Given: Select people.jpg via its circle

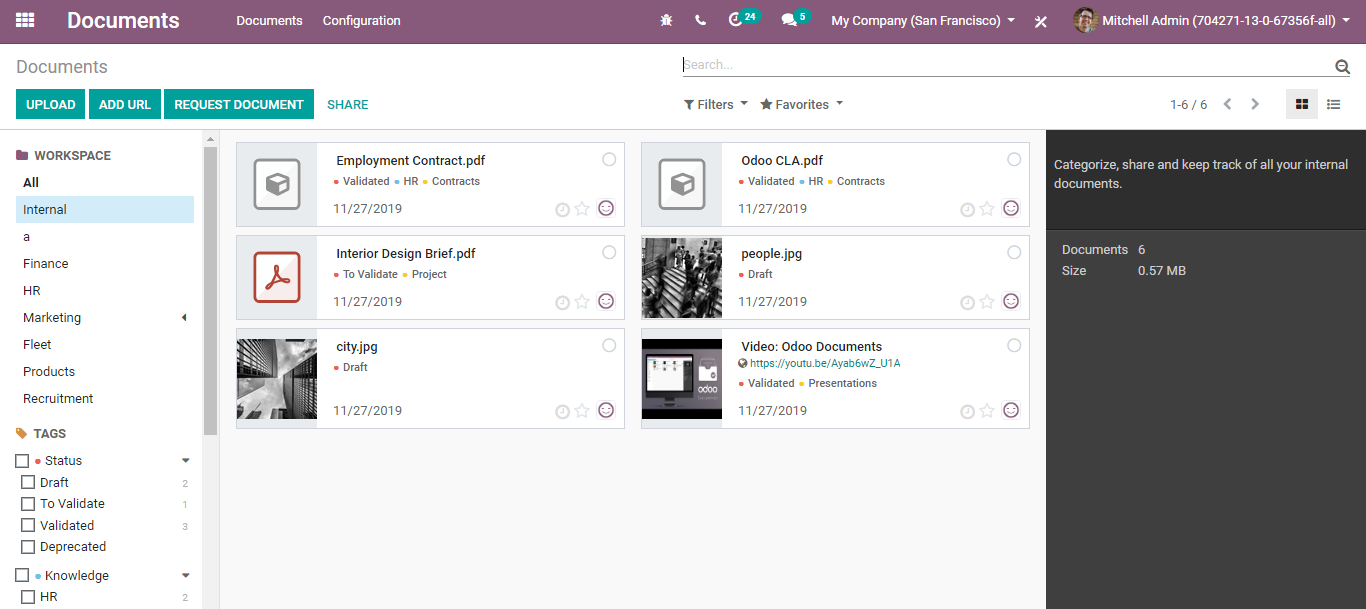Looking at the screenshot, I should (1014, 253).
